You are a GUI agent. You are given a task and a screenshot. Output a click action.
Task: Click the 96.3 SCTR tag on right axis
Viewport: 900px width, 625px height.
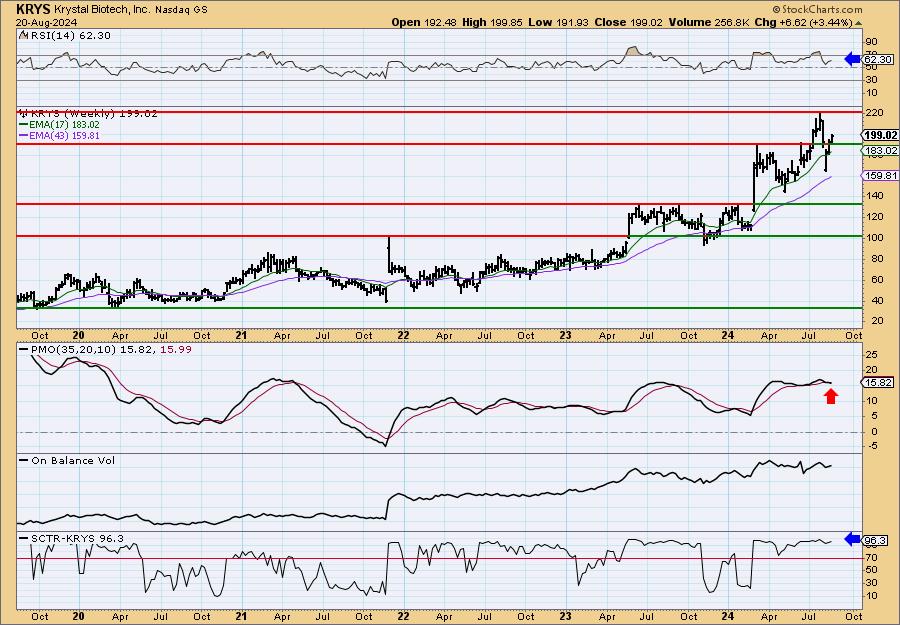pyautogui.click(x=876, y=541)
